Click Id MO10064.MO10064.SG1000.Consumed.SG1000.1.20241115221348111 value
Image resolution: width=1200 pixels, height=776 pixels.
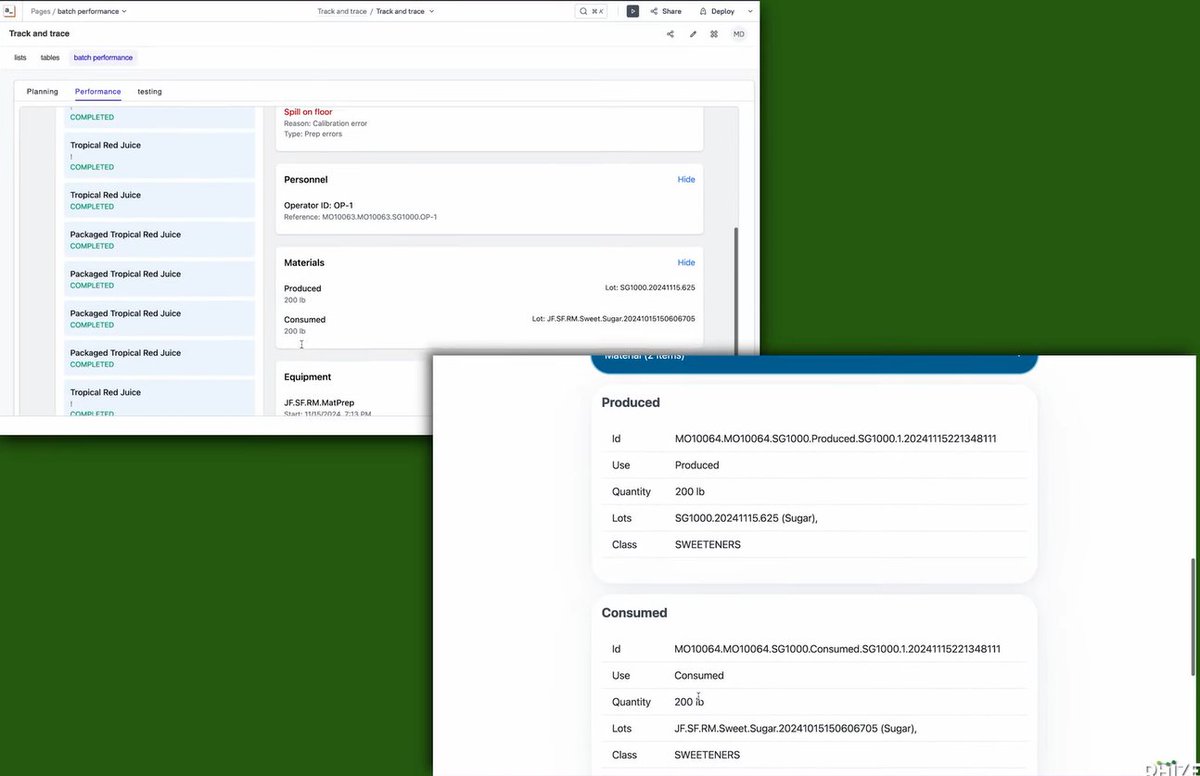837,649
